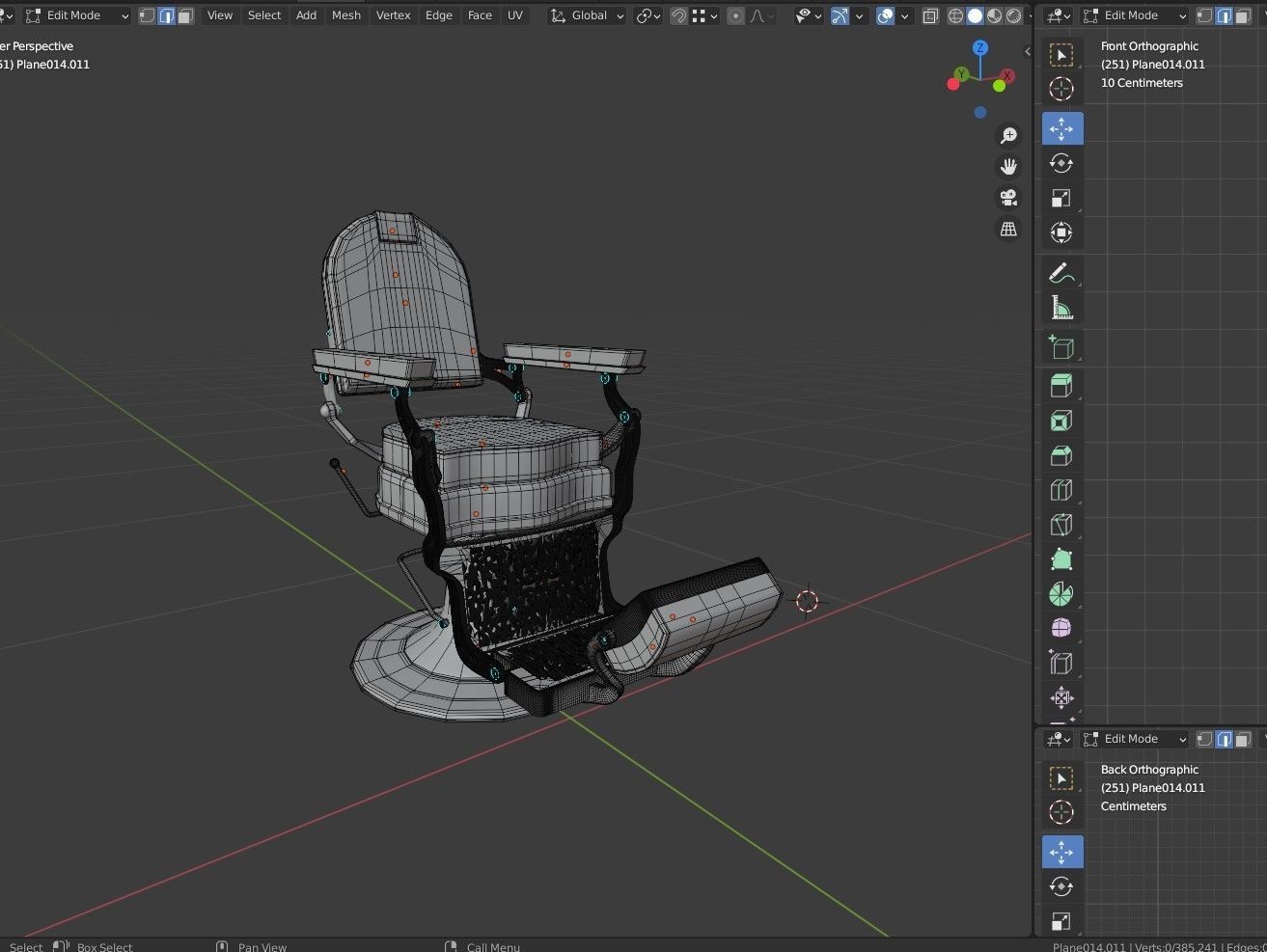The width and height of the screenshot is (1267, 952).
Task: Enable face select mode in Front Orthographic header
Action: click(x=1243, y=15)
